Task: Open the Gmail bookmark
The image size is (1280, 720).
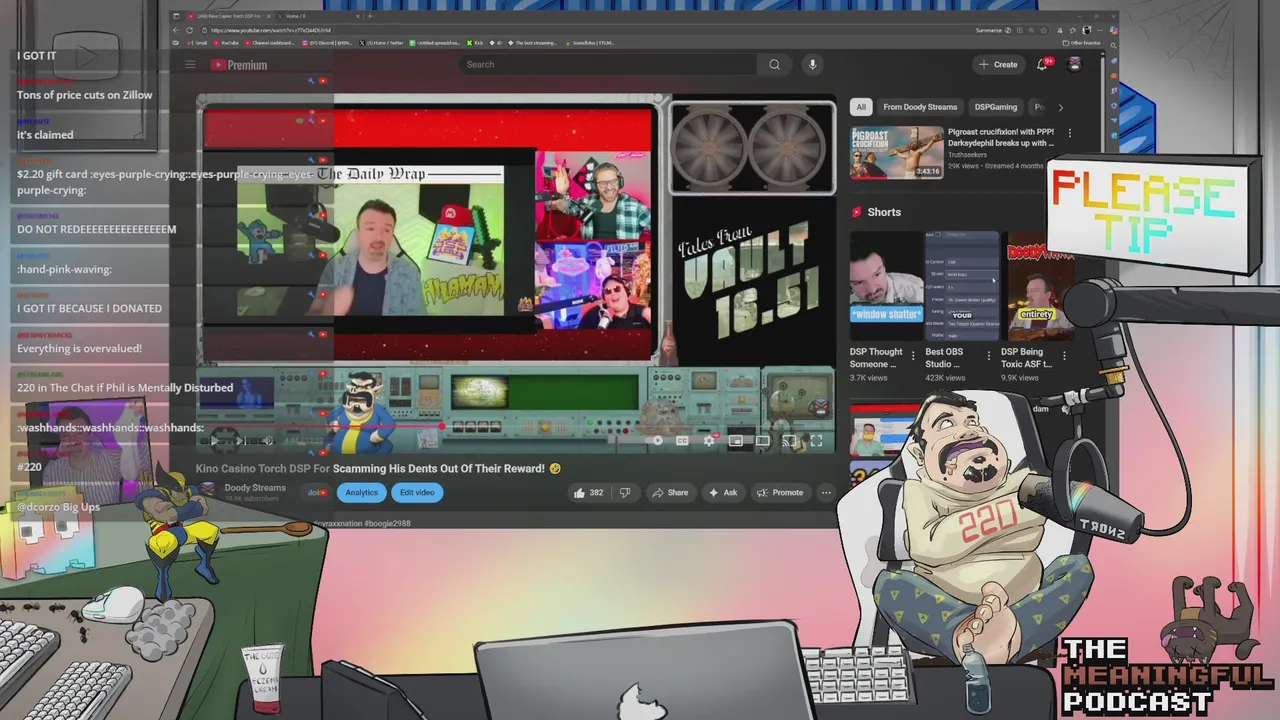Action: tap(197, 43)
